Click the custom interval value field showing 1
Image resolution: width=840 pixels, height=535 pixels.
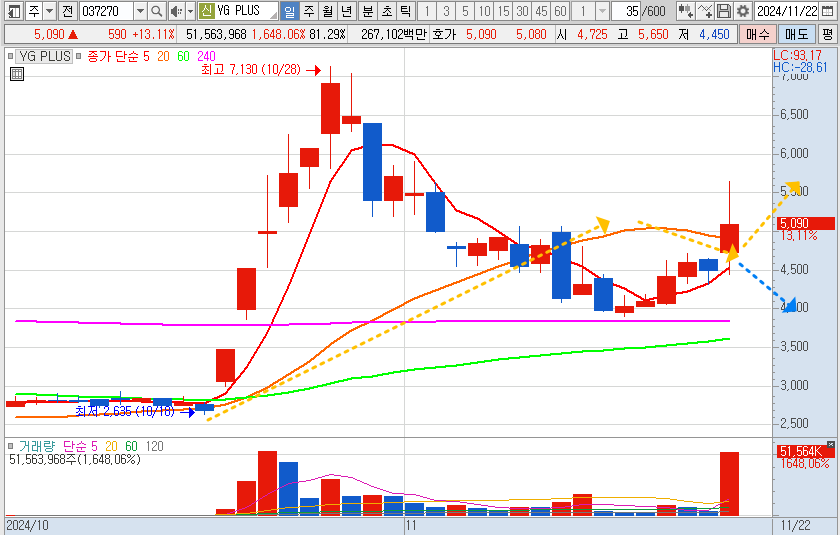point(583,11)
